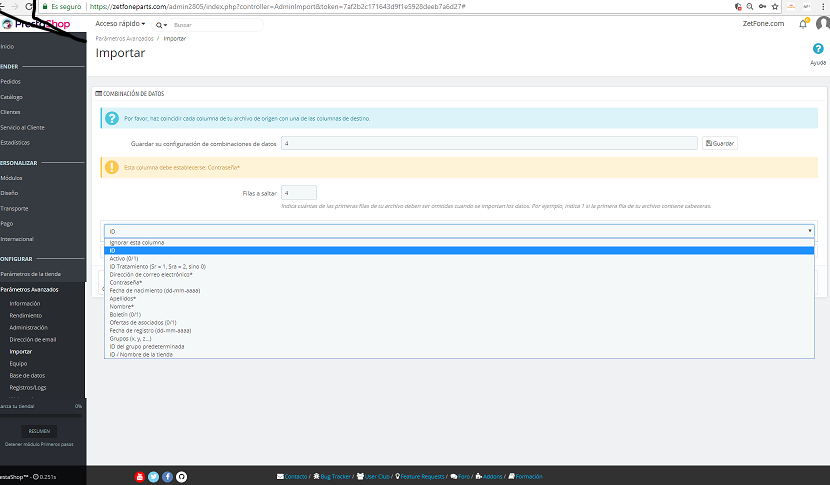Reload the page with the refresh icon
Image resolution: width=830 pixels, height=485 pixels.
(29, 6)
